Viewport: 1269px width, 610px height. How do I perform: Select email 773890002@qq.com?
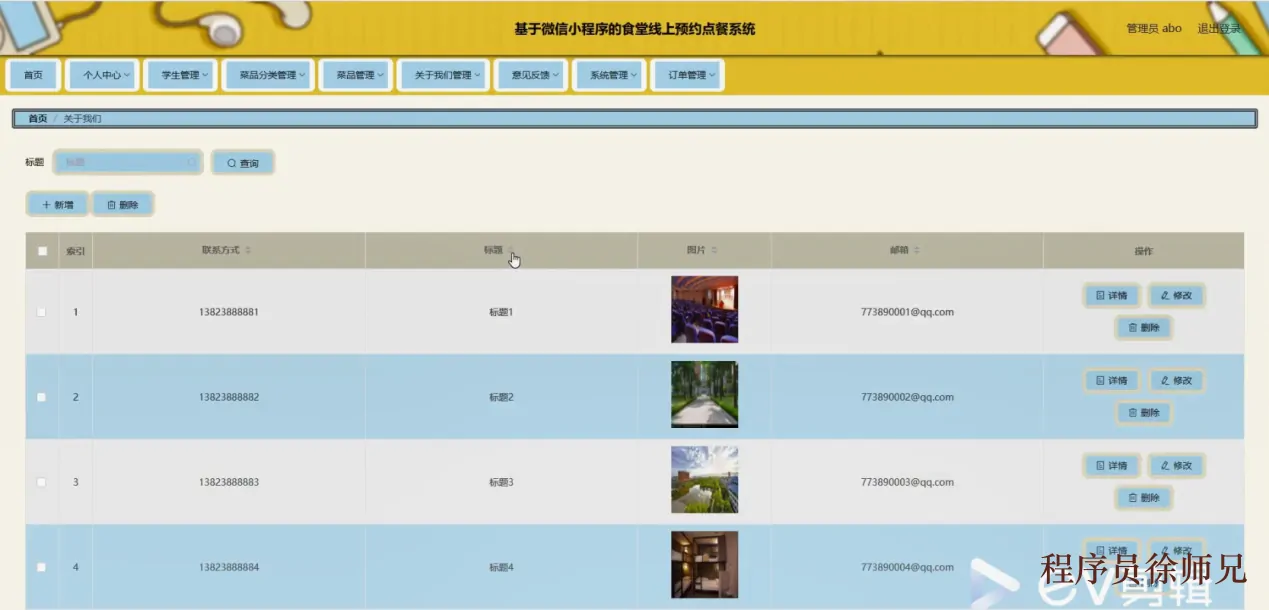click(x=907, y=397)
